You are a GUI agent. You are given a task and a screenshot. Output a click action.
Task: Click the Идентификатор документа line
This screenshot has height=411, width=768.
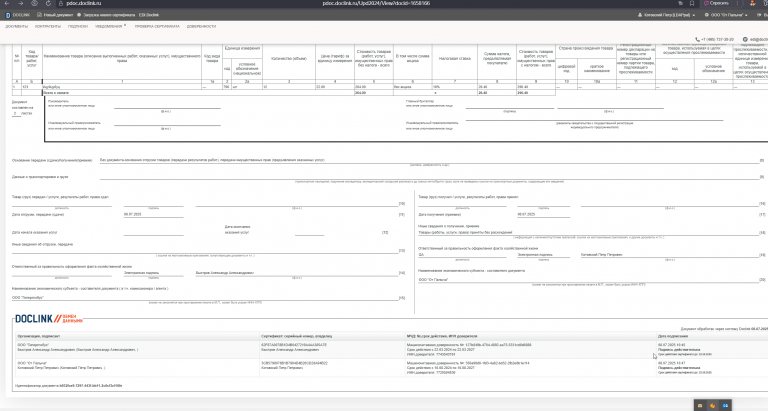pyautogui.click(x=69, y=386)
